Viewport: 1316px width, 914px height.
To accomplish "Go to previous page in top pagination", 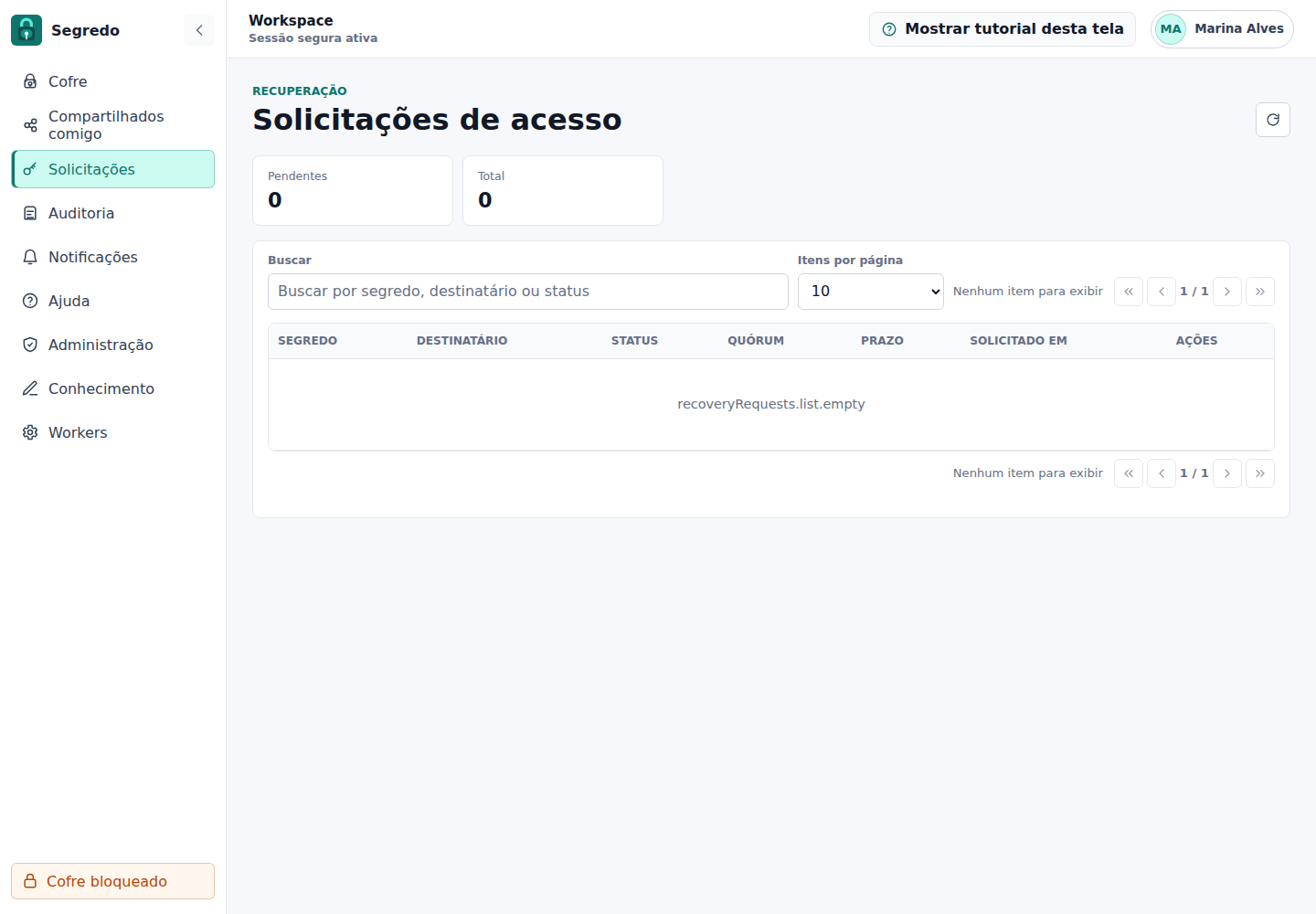I will 1162,292.
